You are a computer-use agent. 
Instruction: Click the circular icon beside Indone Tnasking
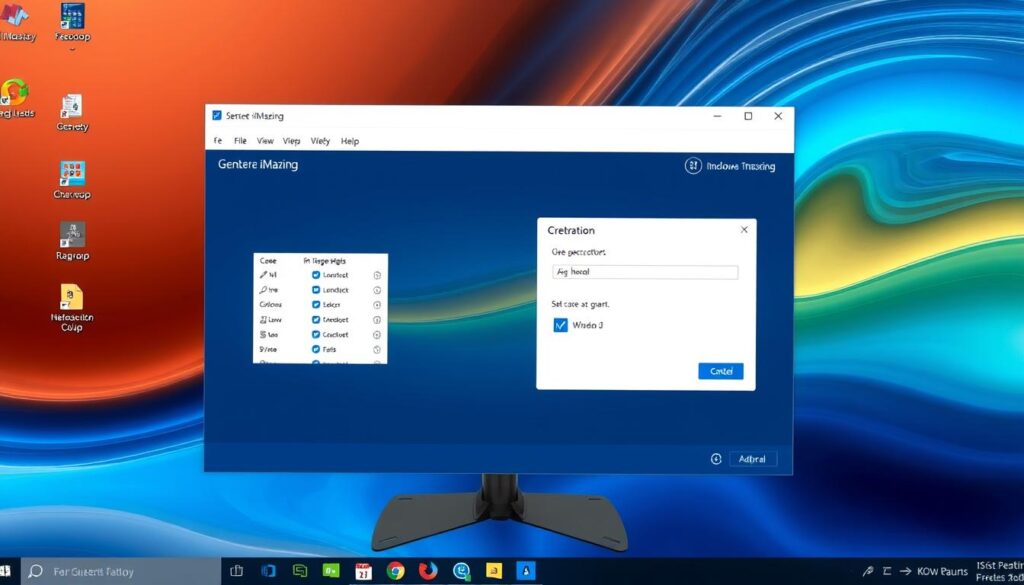693,166
